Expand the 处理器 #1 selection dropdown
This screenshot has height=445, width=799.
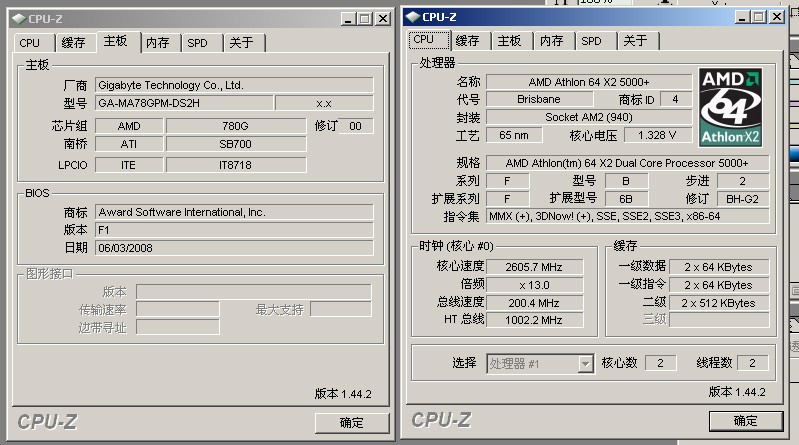tap(586, 364)
